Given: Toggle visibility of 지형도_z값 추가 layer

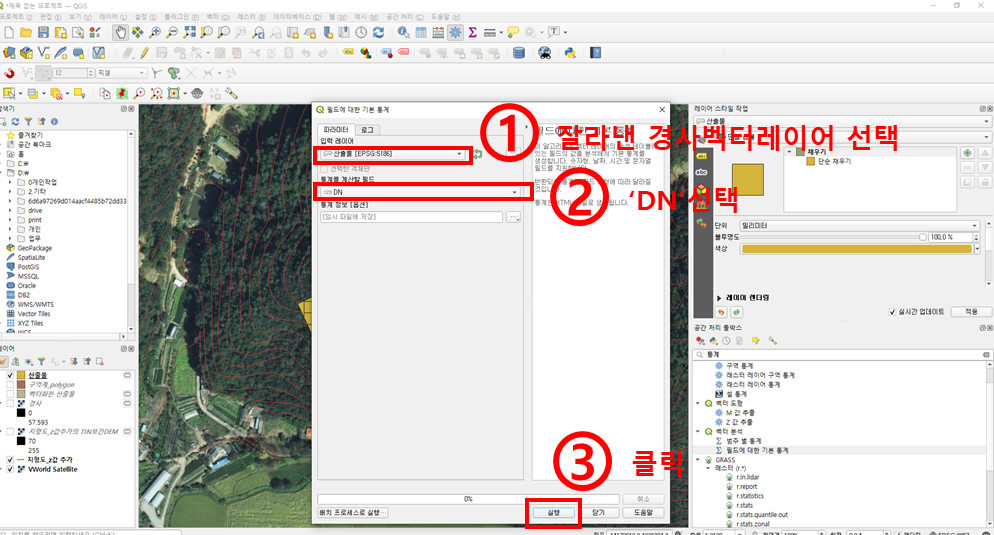Looking at the screenshot, I should click(x=10, y=460).
